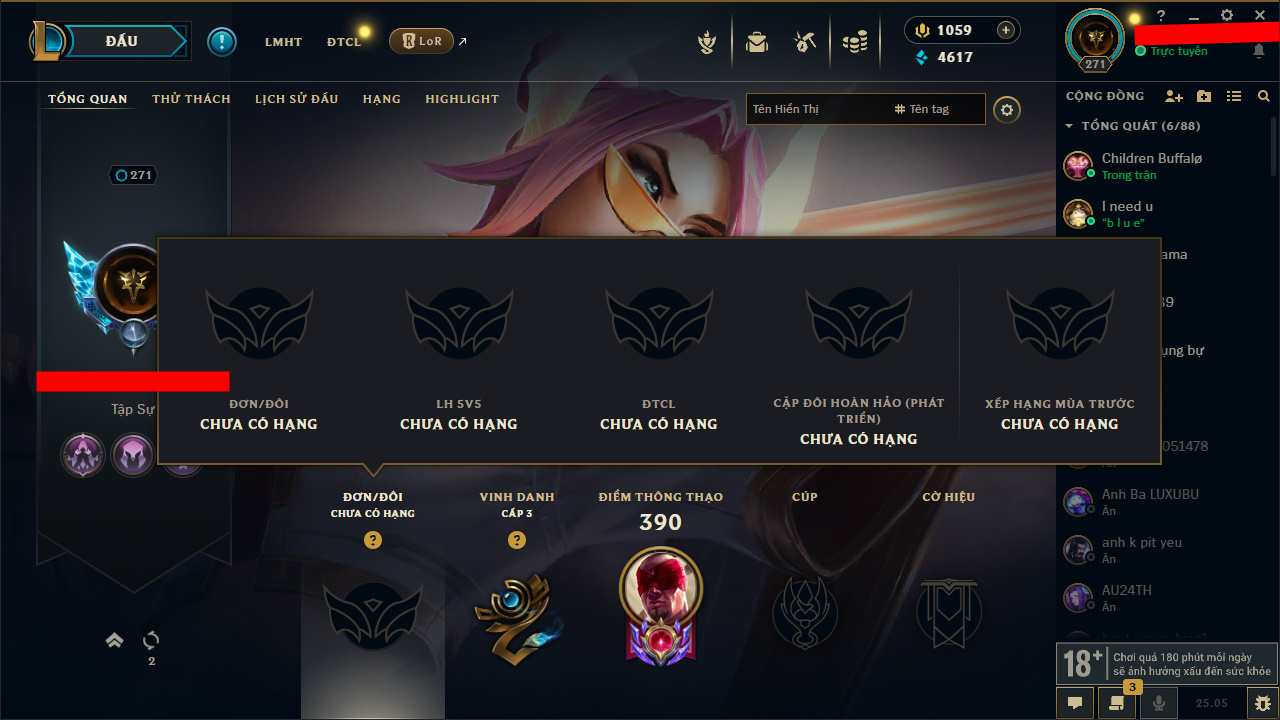Toggle the microphone mute button
Viewport: 1280px width, 720px height.
[x=1159, y=703]
